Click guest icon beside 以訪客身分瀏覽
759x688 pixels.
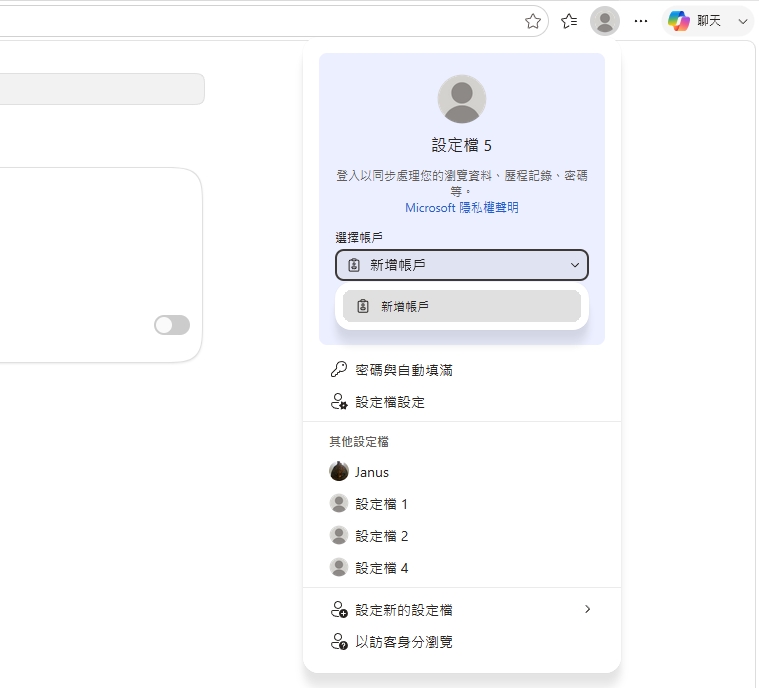[x=339, y=641]
